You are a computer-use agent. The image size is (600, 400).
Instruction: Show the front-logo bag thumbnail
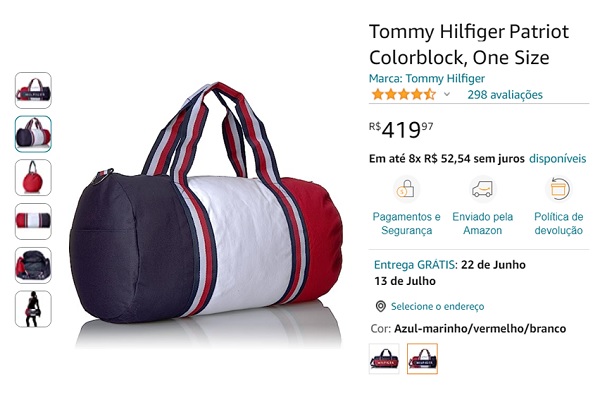(x=33, y=90)
